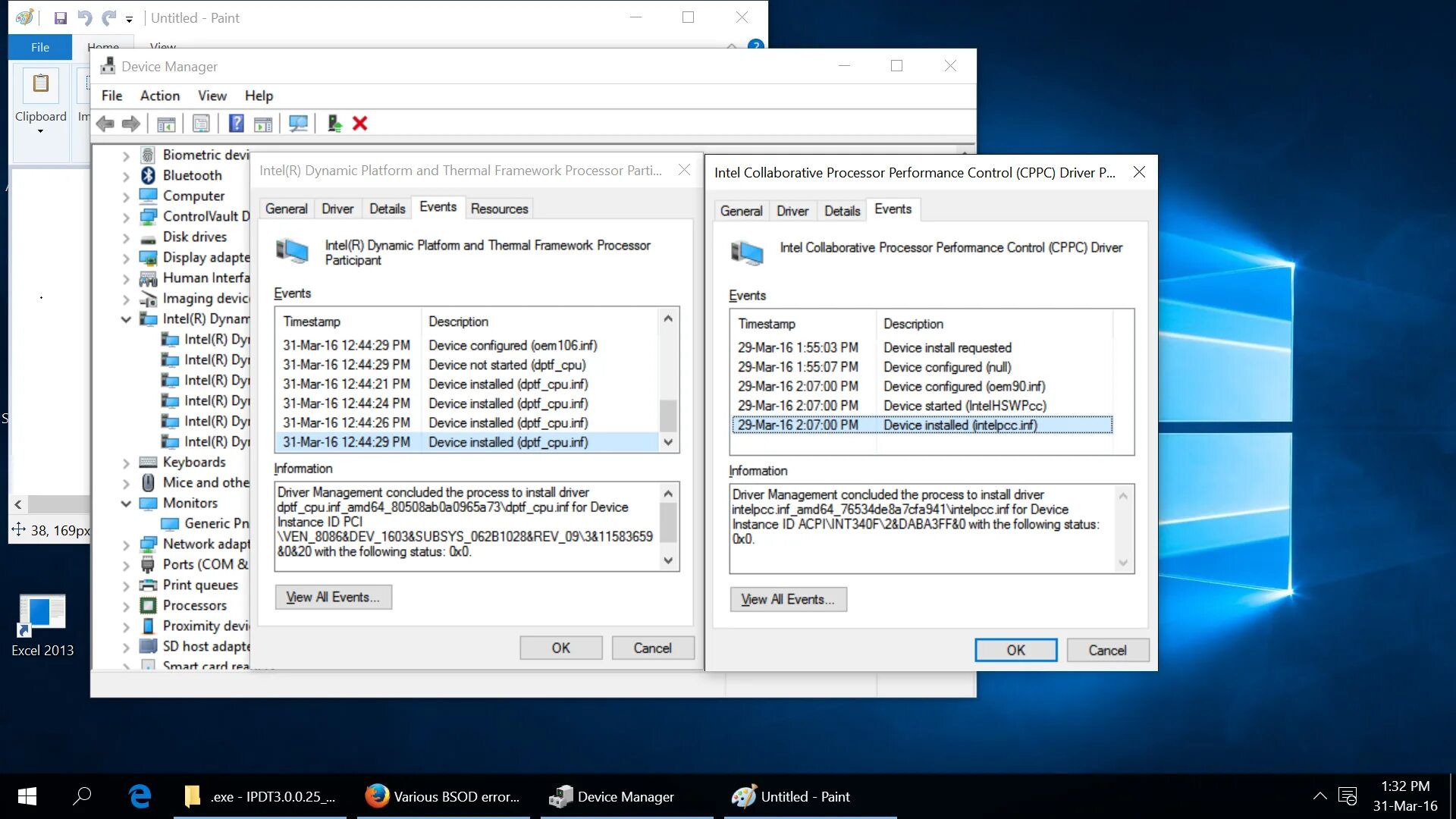This screenshot has width=1456, height=819.
Task: Click Cancel in the DPTF properties dialog
Action: coord(652,648)
